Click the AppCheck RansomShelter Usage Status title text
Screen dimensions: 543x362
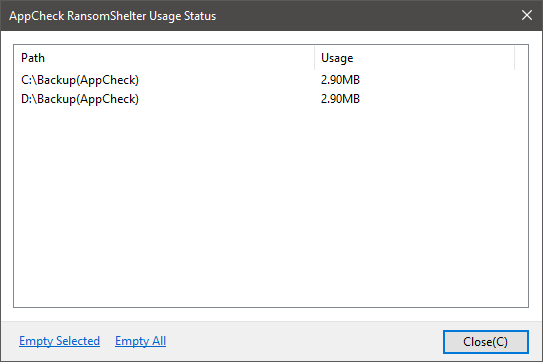click(x=113, y=16)
